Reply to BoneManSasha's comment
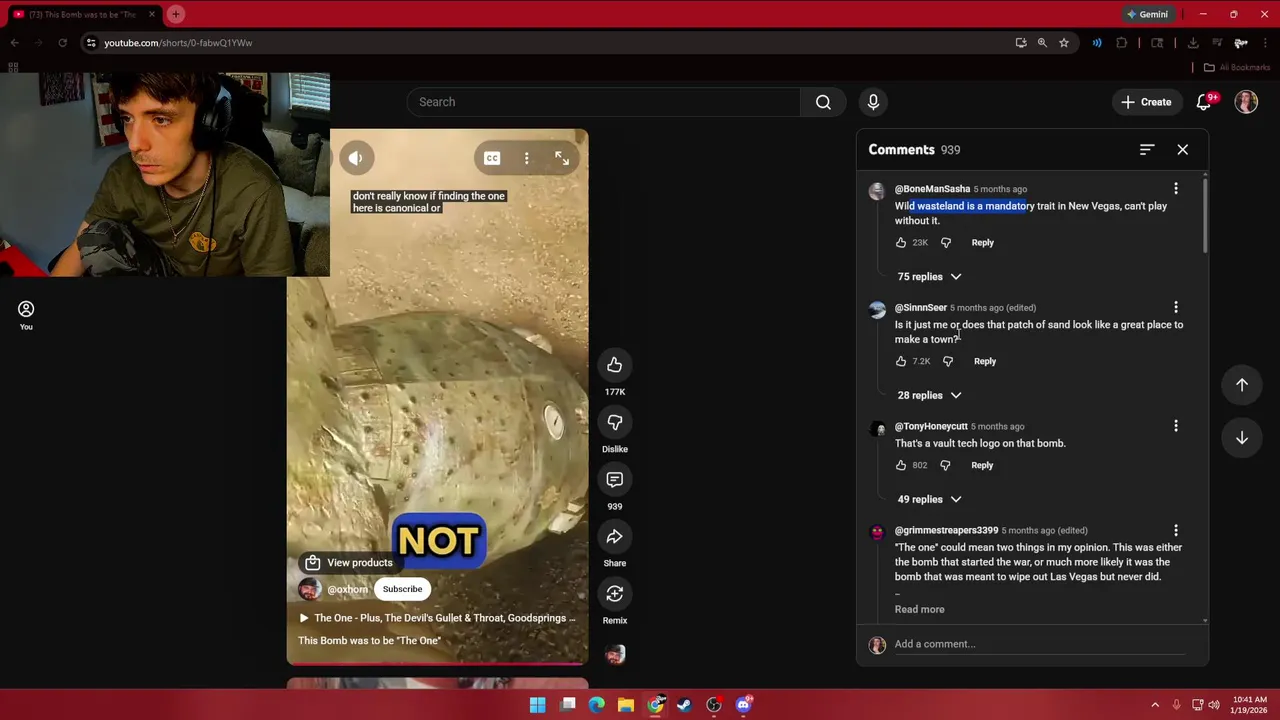 click(x=983, y=242)
